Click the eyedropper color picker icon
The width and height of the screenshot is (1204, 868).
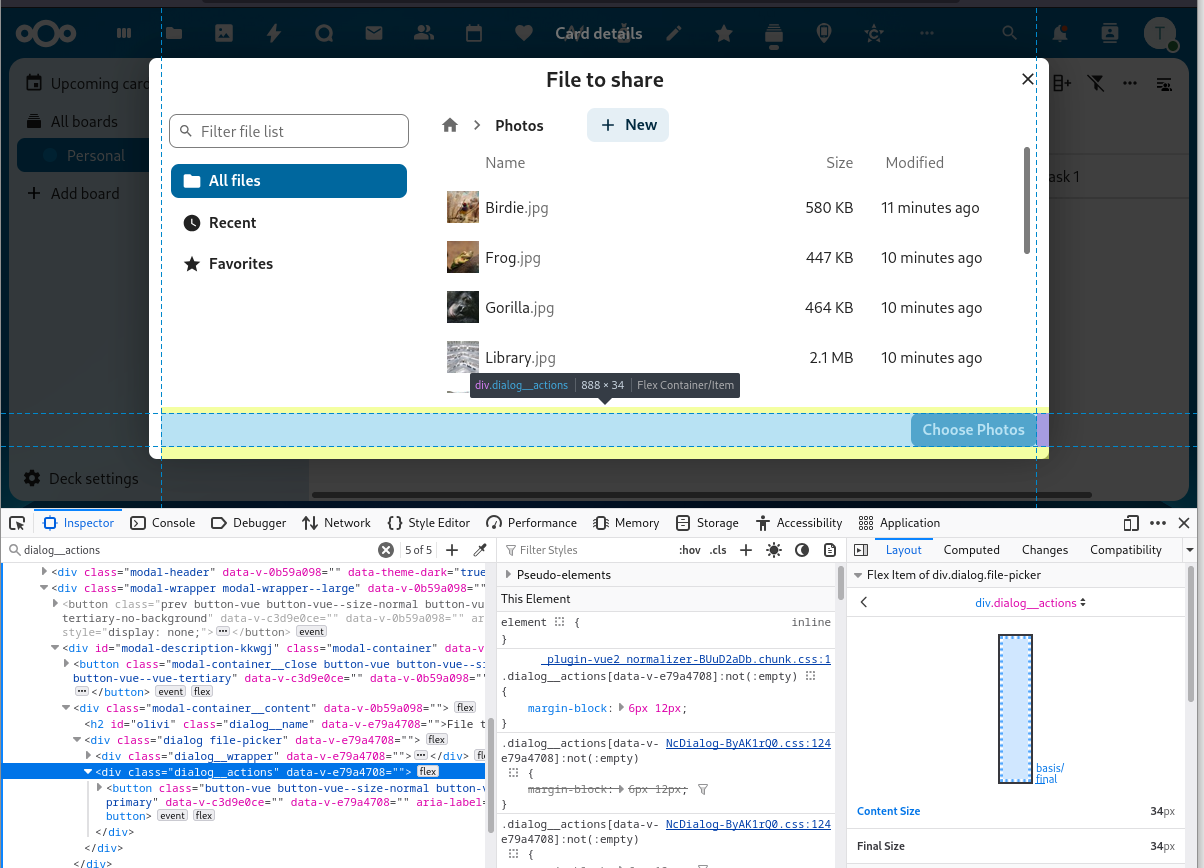click(480, 550)
